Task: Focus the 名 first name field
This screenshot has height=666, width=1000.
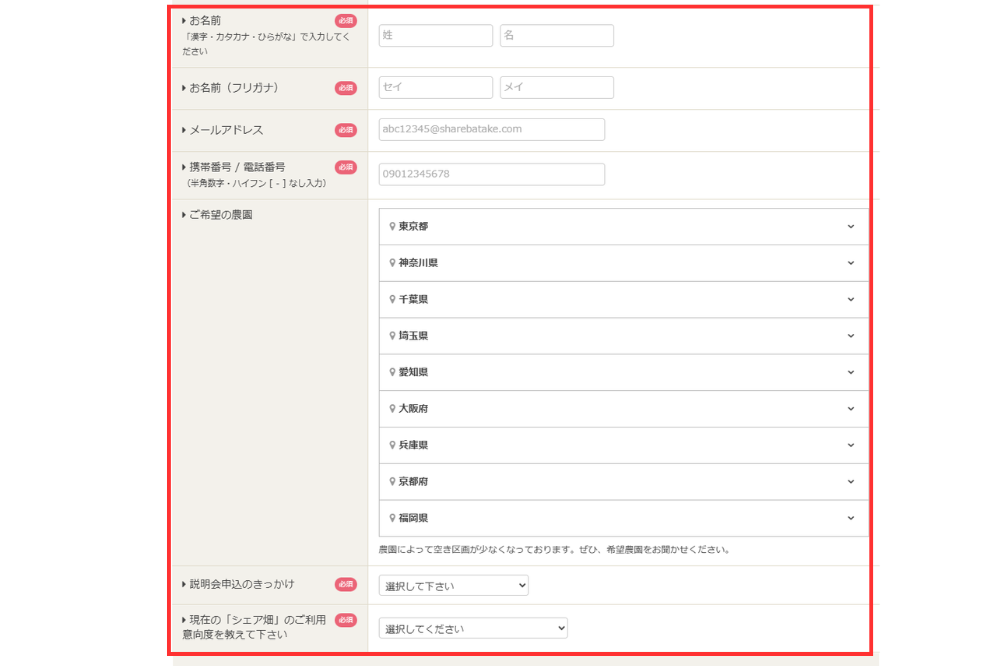Action: pos(557,36)
